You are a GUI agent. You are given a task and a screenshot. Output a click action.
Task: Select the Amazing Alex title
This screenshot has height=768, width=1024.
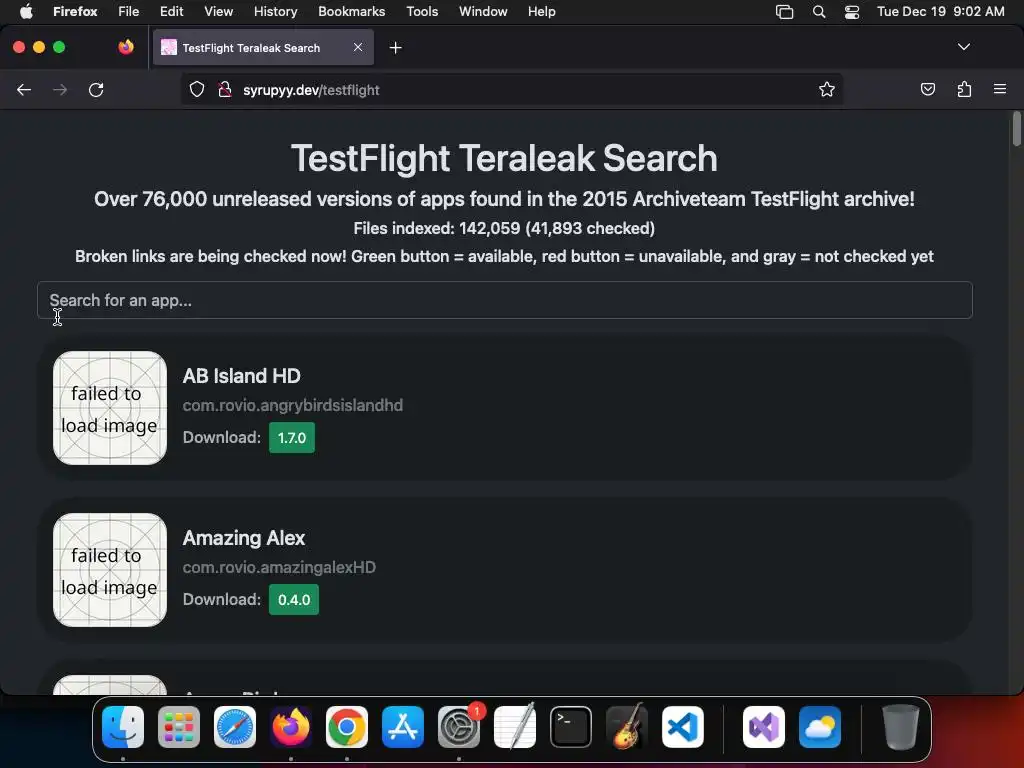[x=244, y=538]
